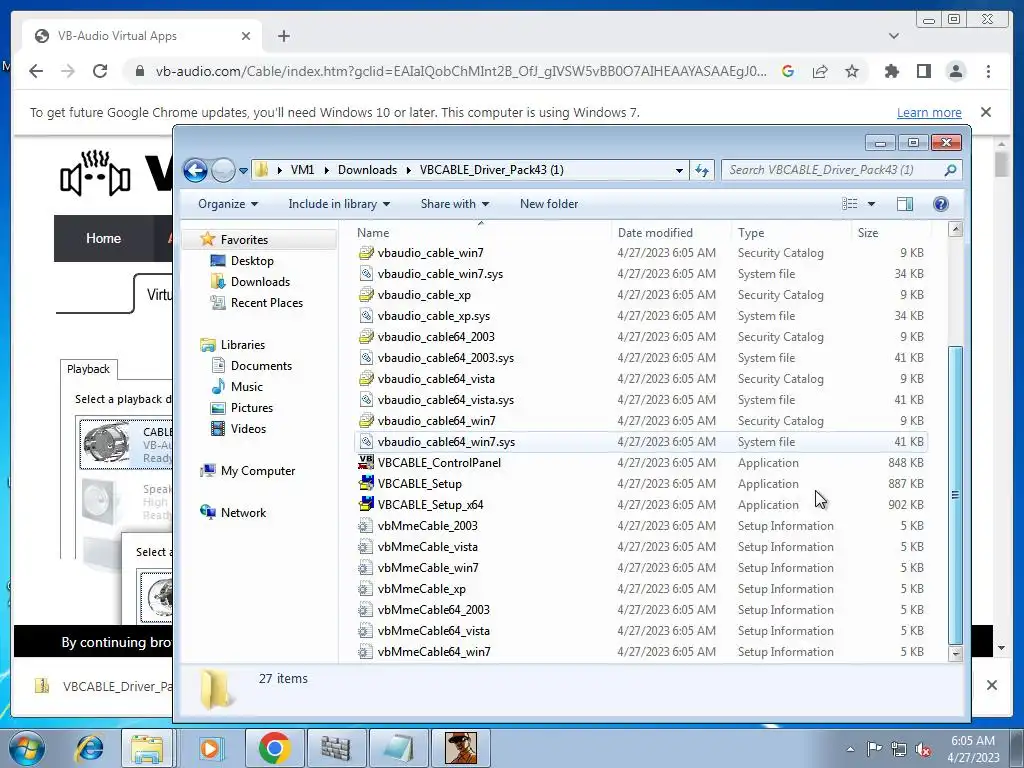Open Internet Explorer from taskbar
This screenshot has height=768, width=1024.
tap(89, 748)
